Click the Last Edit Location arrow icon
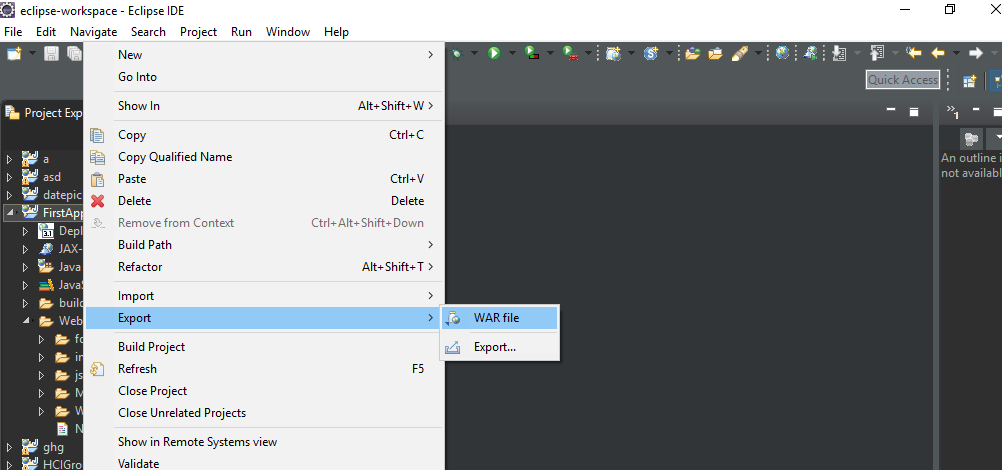Viewport: 1002px width, 470px height. (x=914, y=54)
